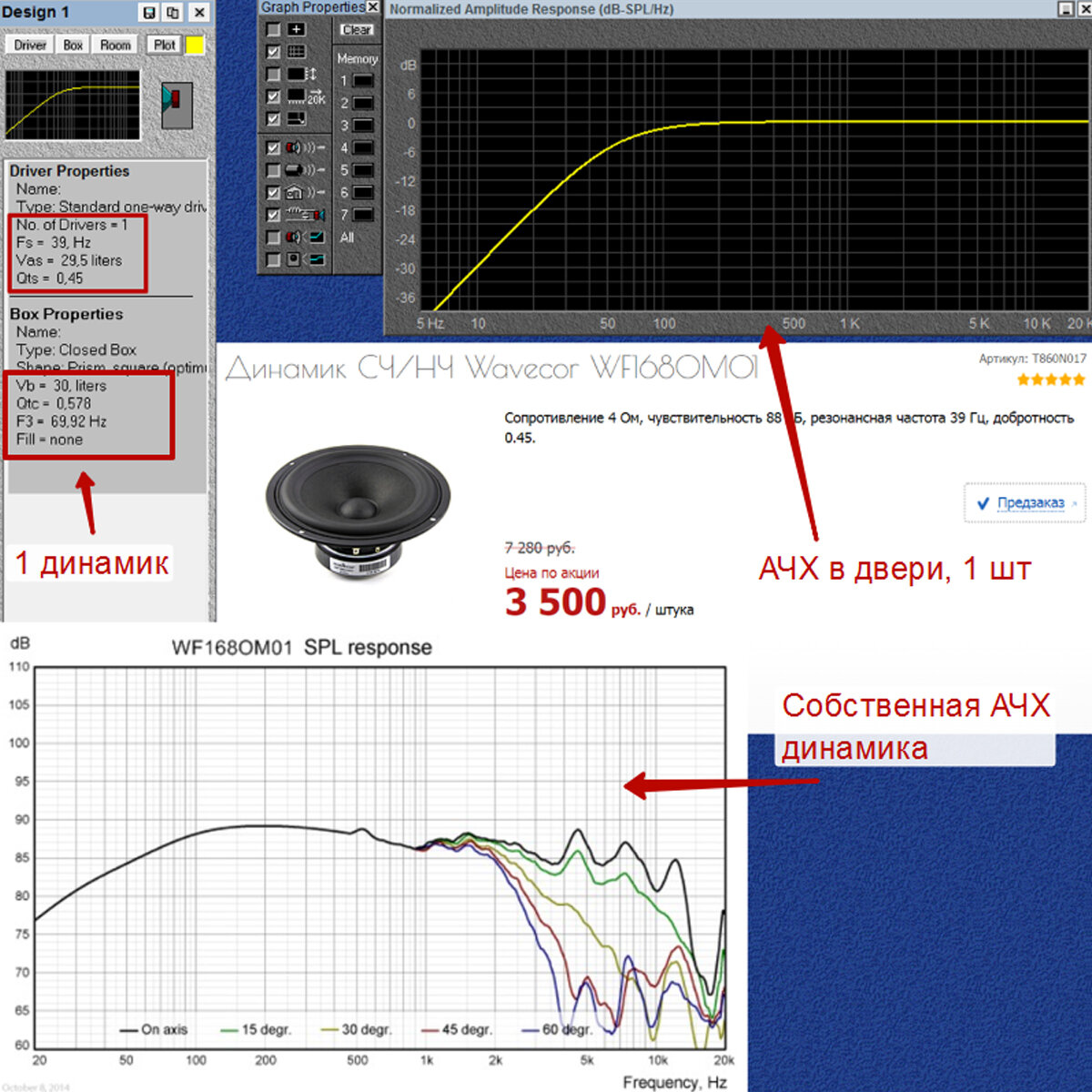Click the Plot button

point(165,45)
